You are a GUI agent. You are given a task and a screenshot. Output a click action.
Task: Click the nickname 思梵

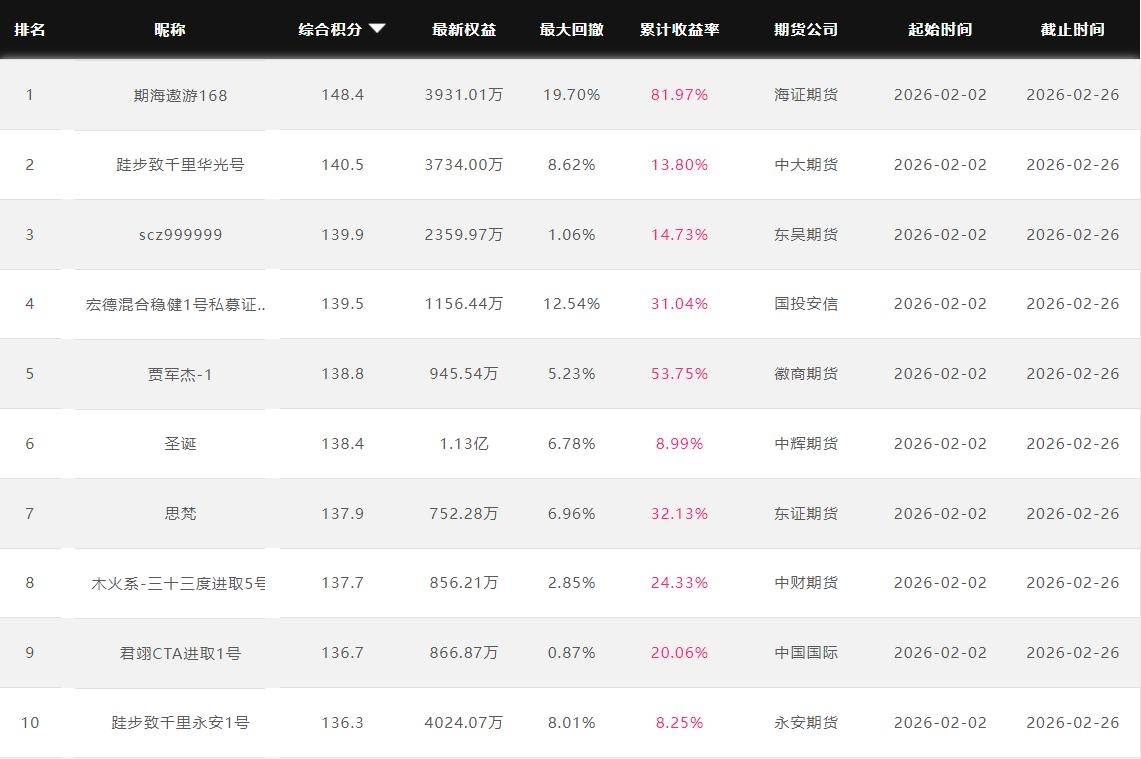tap(180, 514)
